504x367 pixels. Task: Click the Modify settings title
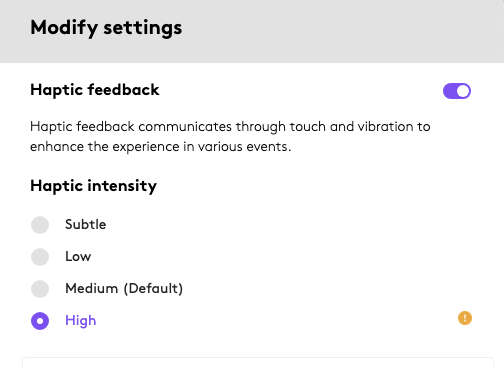coord(106,28)
